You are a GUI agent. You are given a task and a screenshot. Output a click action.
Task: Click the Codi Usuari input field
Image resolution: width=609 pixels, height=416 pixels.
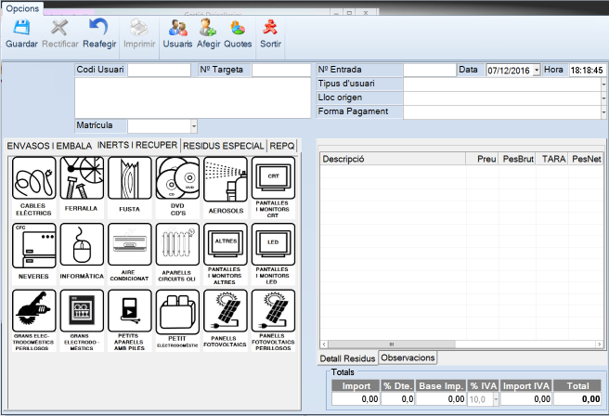159,70
